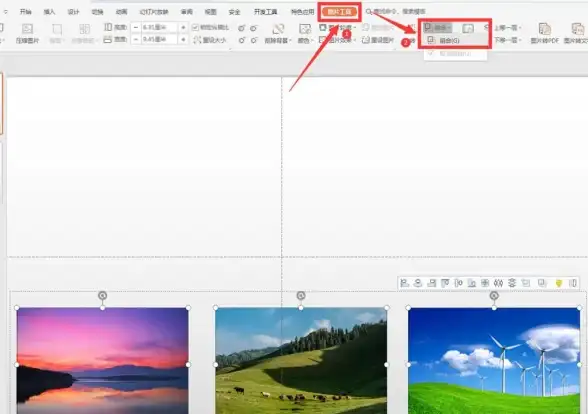Choose 组合(G) from the dropdown menu
Viewport: 588px width, 414px height.
click(455, 40)
